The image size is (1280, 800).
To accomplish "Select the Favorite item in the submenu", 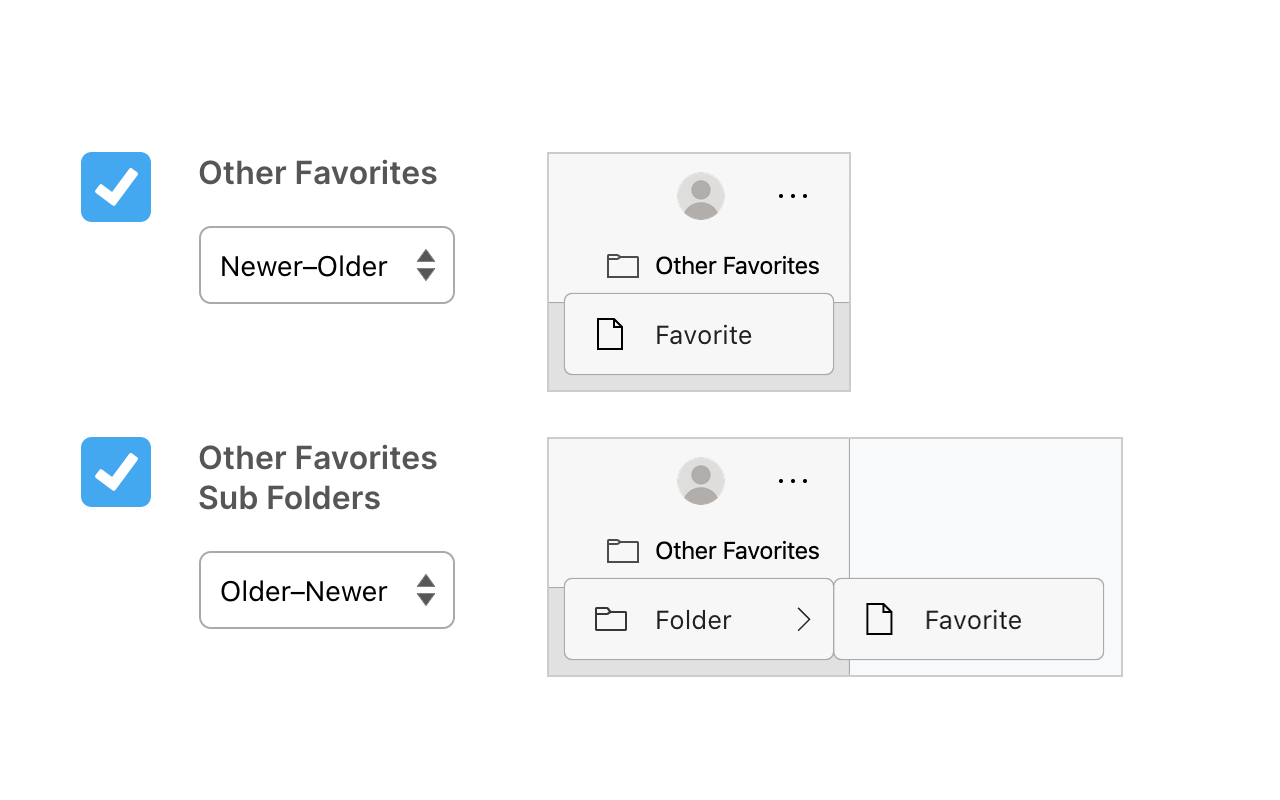I will pyautogui.click(x=972, y=620).
